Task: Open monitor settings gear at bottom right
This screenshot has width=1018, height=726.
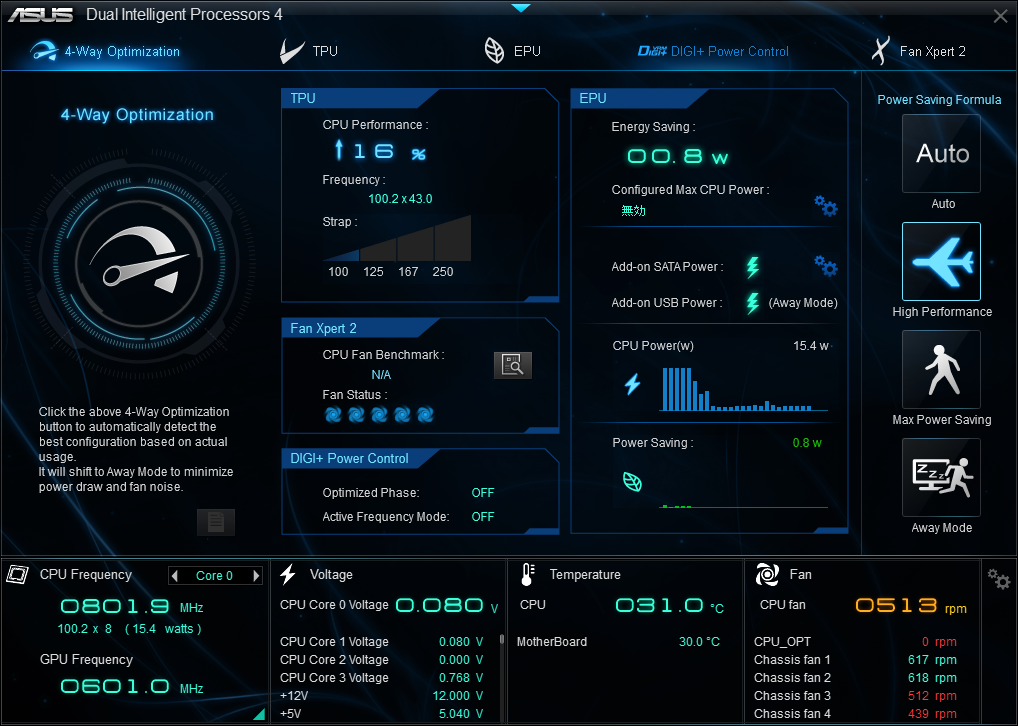Action: [x=999, y=579]
